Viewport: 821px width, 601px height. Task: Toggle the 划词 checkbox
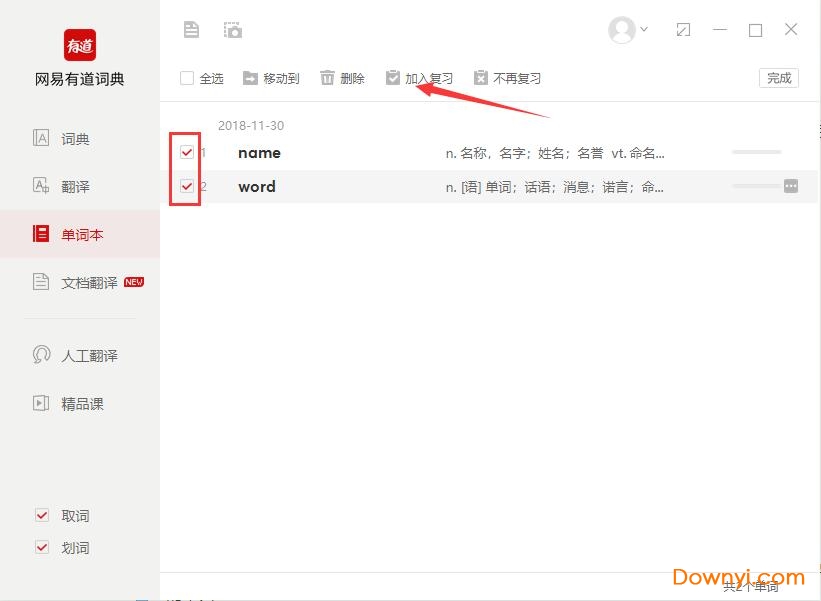42,548
